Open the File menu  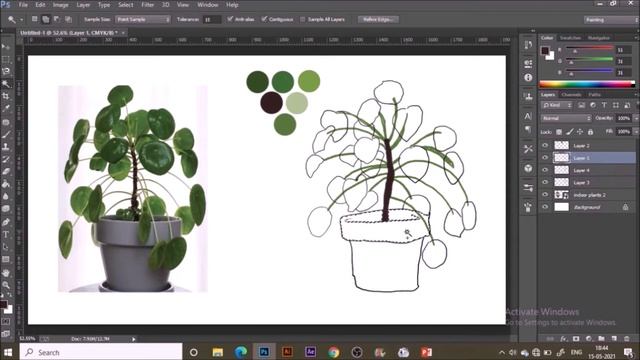tap(23, 5)
